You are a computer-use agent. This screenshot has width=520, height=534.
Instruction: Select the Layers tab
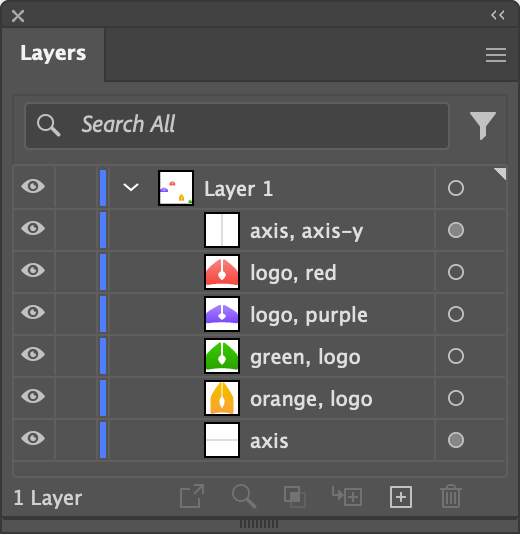[53, 54]
